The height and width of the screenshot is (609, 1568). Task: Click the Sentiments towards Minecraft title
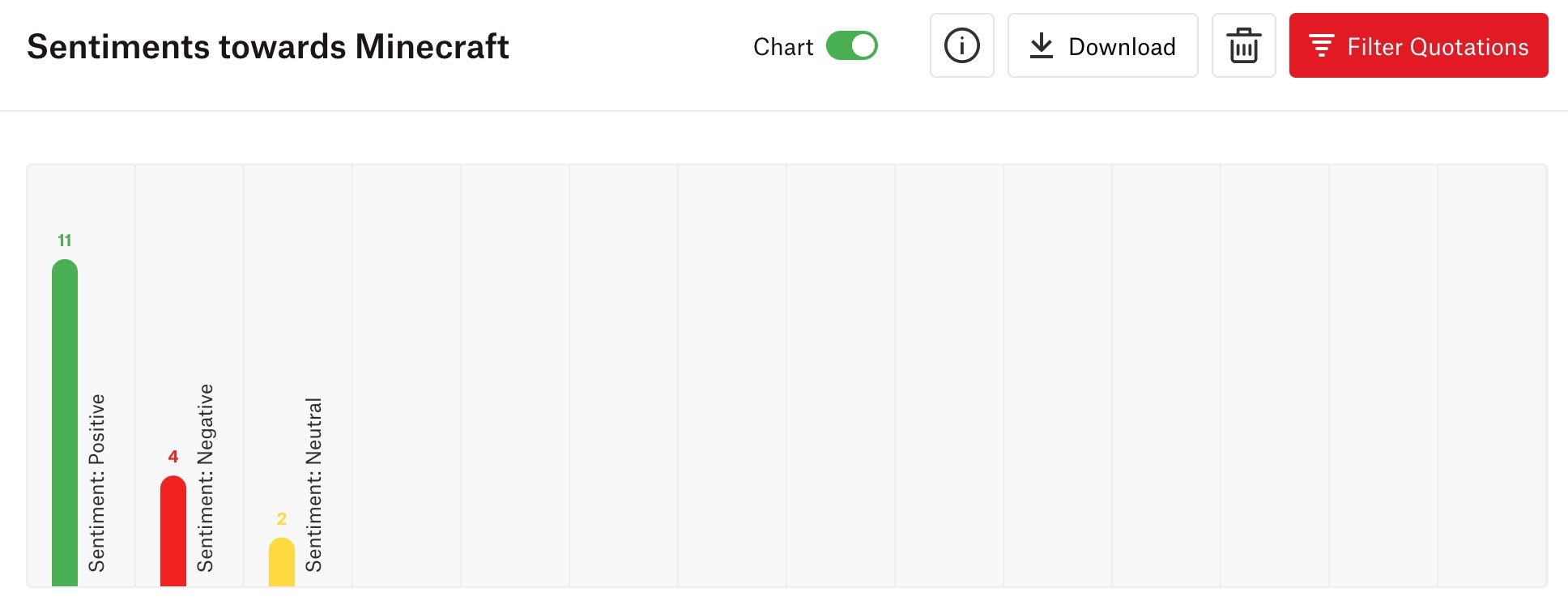268,46
